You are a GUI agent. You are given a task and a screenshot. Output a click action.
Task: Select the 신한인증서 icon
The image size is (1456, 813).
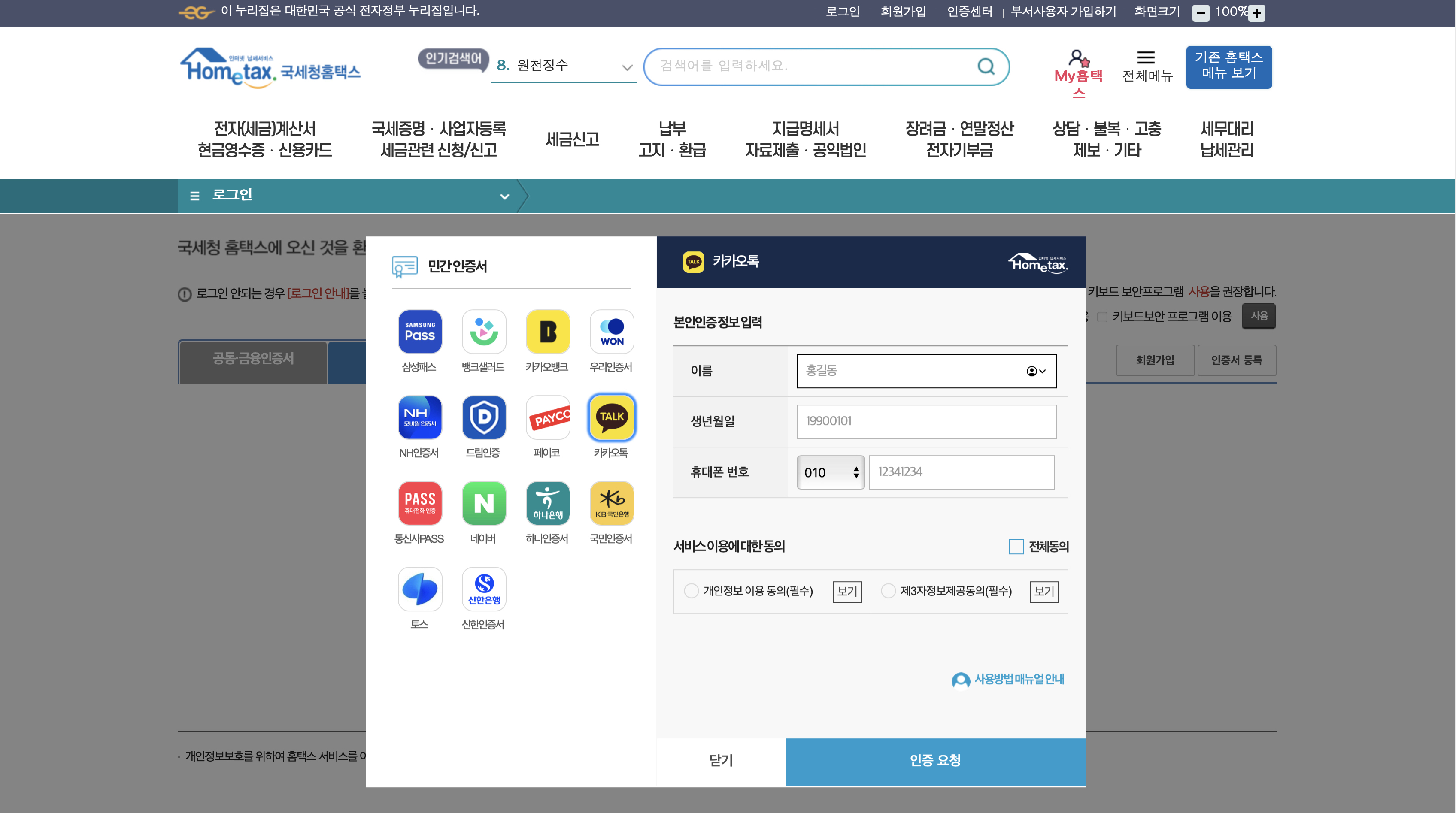(483, 589)
